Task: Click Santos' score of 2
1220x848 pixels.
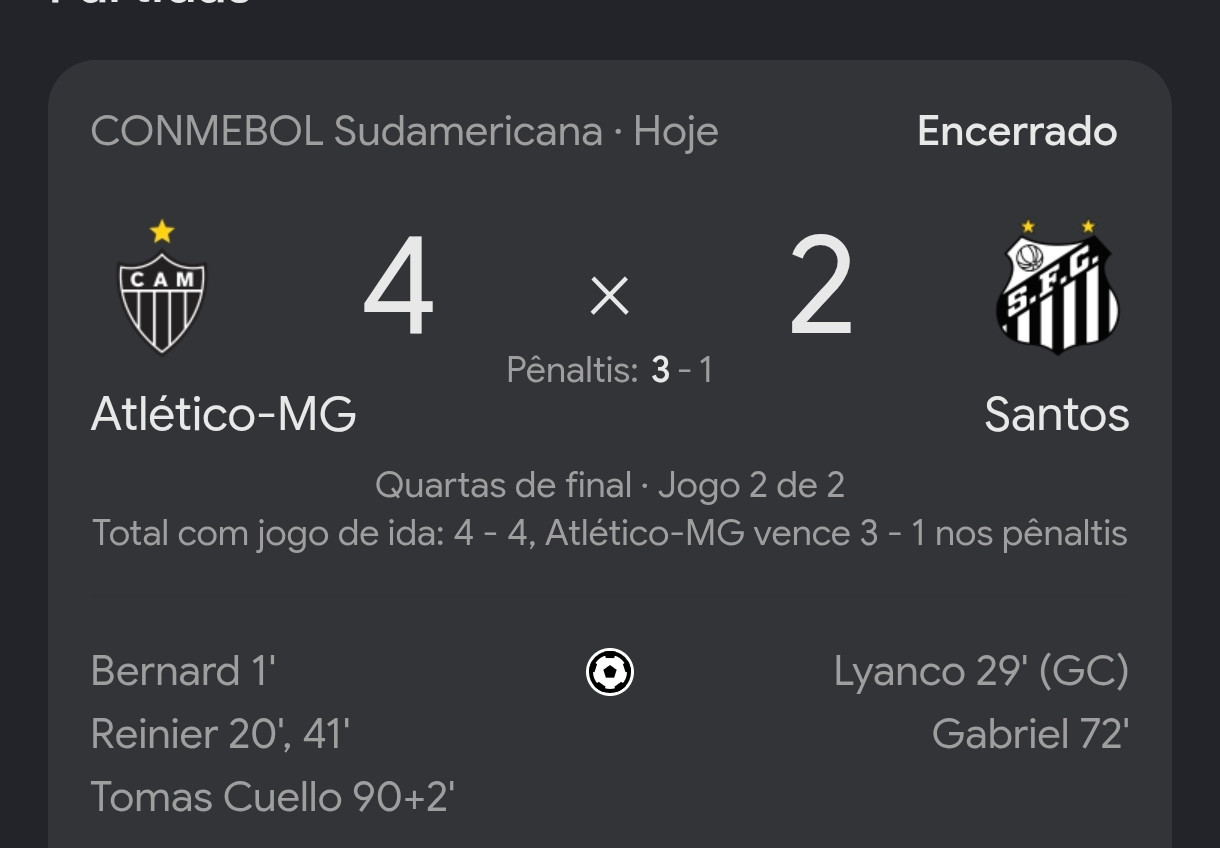Action: click(821, 288)
